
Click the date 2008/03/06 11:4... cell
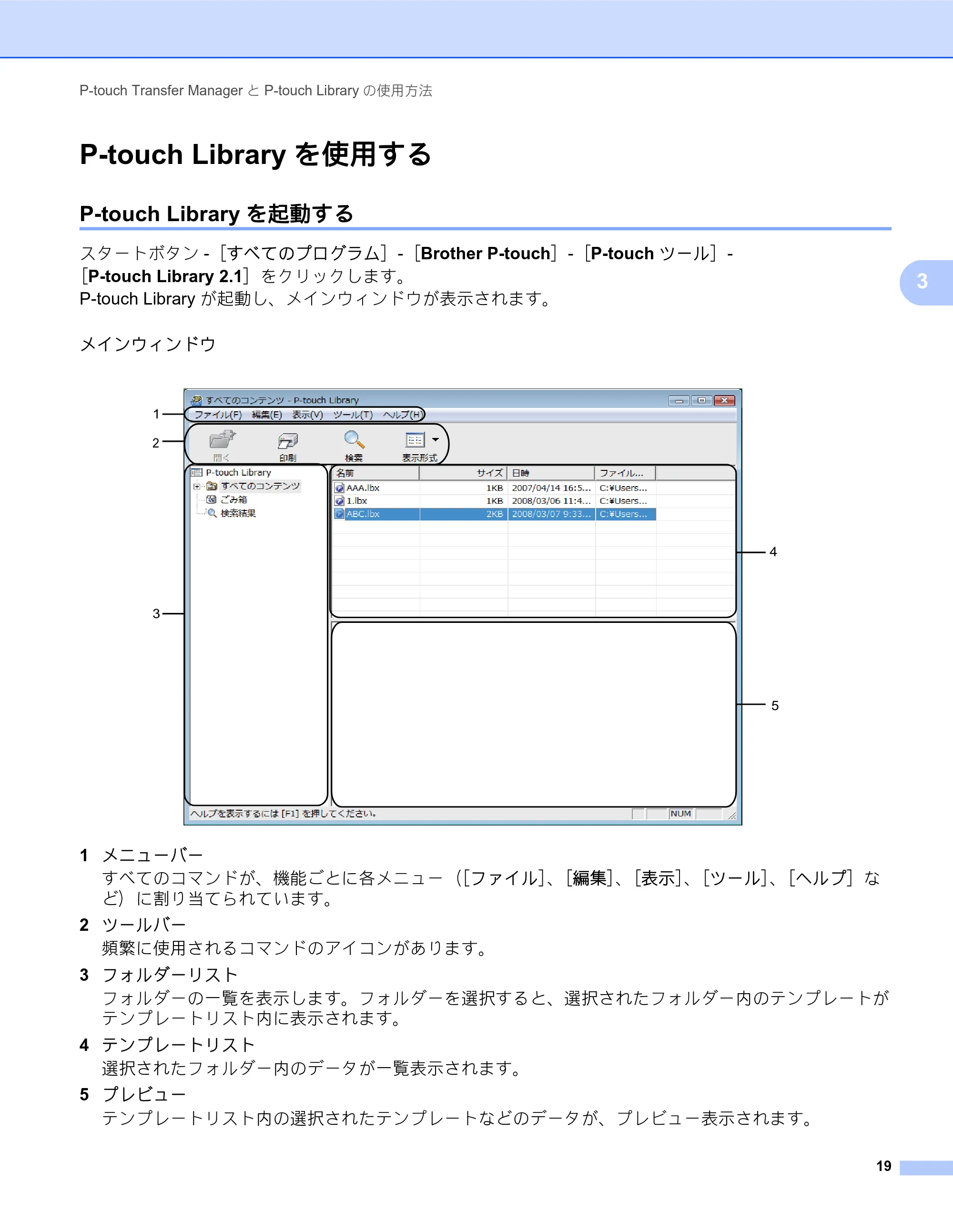pos(551,501)
